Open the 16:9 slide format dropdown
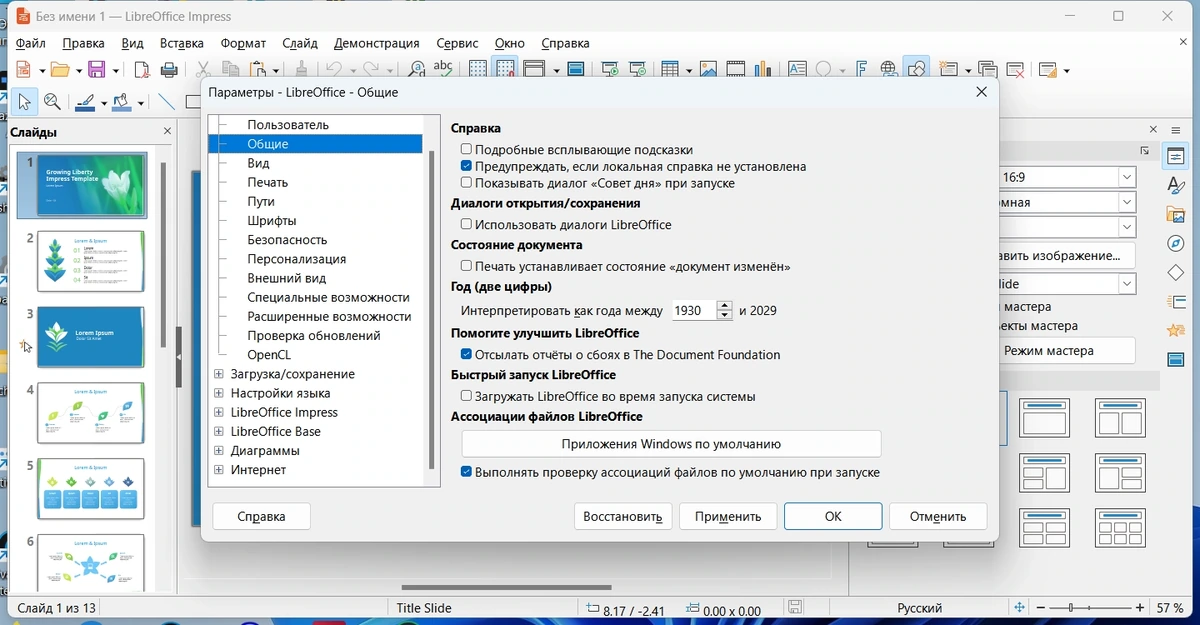Screen dimensions: 1200x625 (x=1127, y=177)
